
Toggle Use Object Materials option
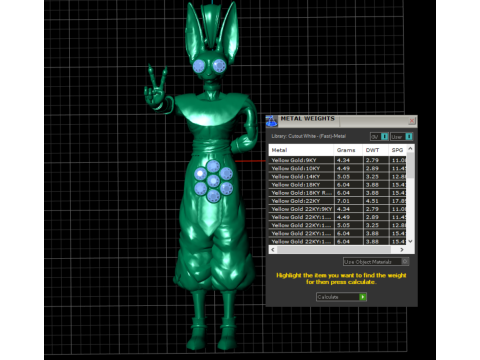(x=376, y=262)
